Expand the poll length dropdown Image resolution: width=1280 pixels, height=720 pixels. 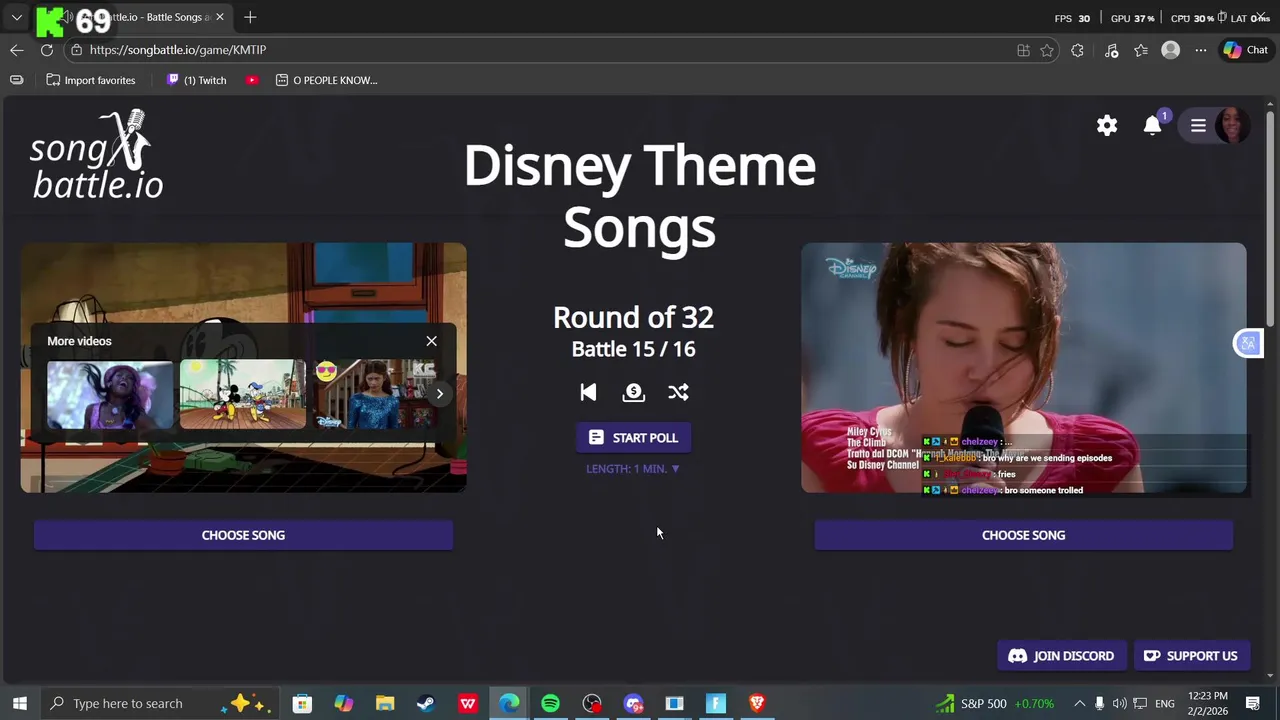(x=633, y=468)
